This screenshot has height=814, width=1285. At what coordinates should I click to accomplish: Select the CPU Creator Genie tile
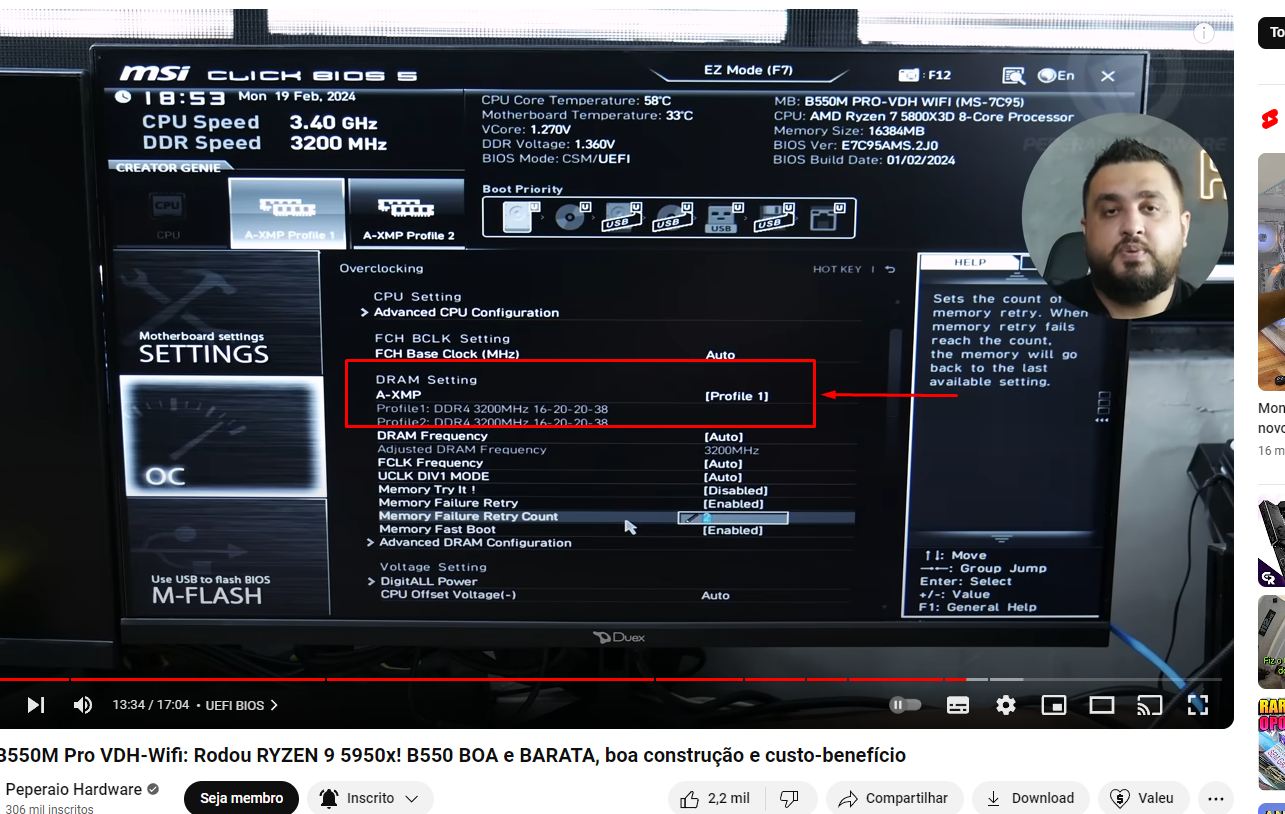tap(168, 213)
